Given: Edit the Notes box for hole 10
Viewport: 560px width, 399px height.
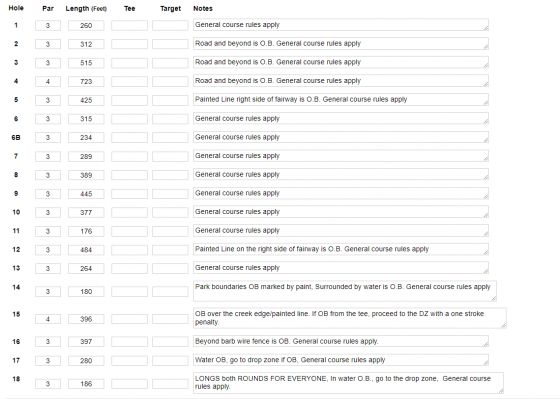Looking at the screenshot, I should (341, 212).
